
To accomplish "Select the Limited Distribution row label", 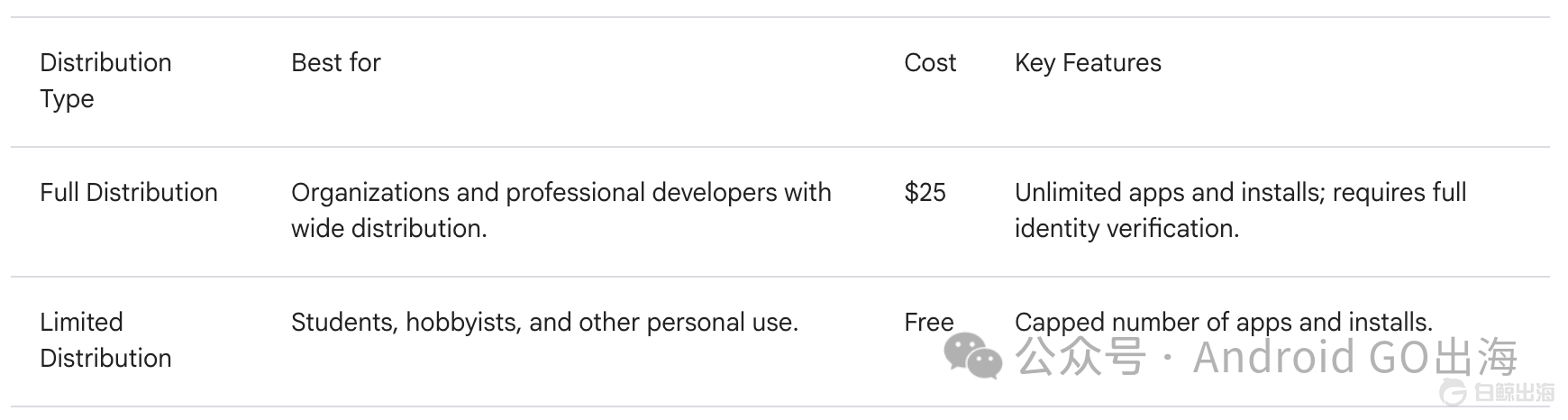I will (x=105, y=340).
